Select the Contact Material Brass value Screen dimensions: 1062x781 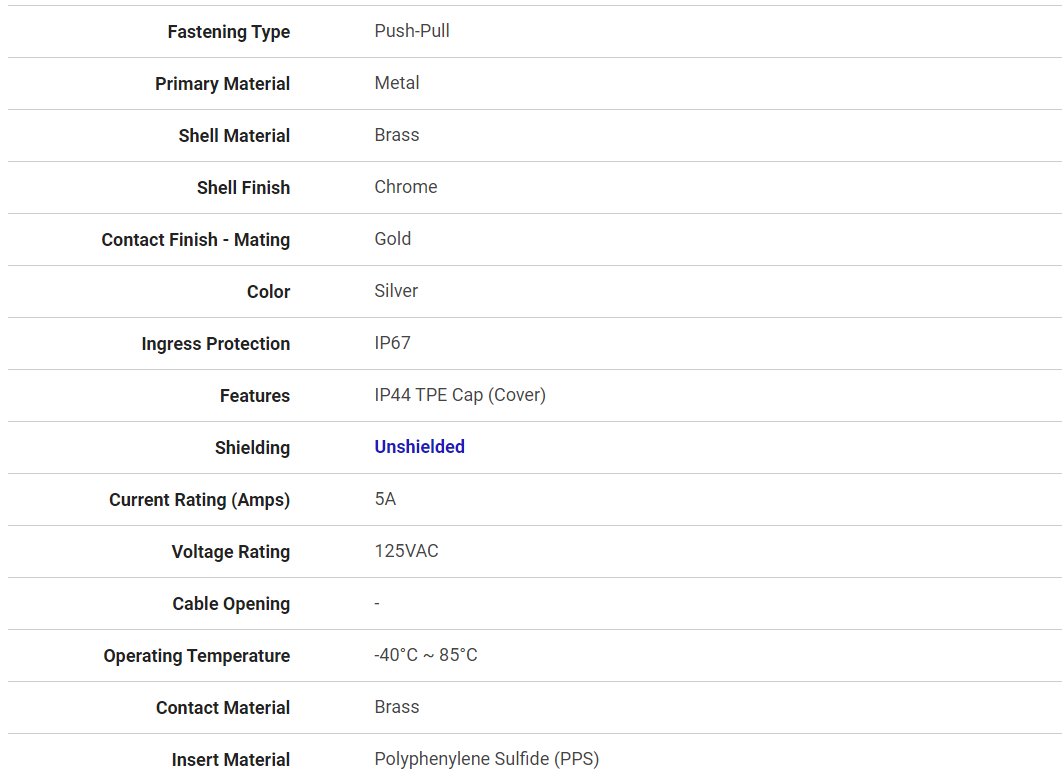click(x=397, y=707)
